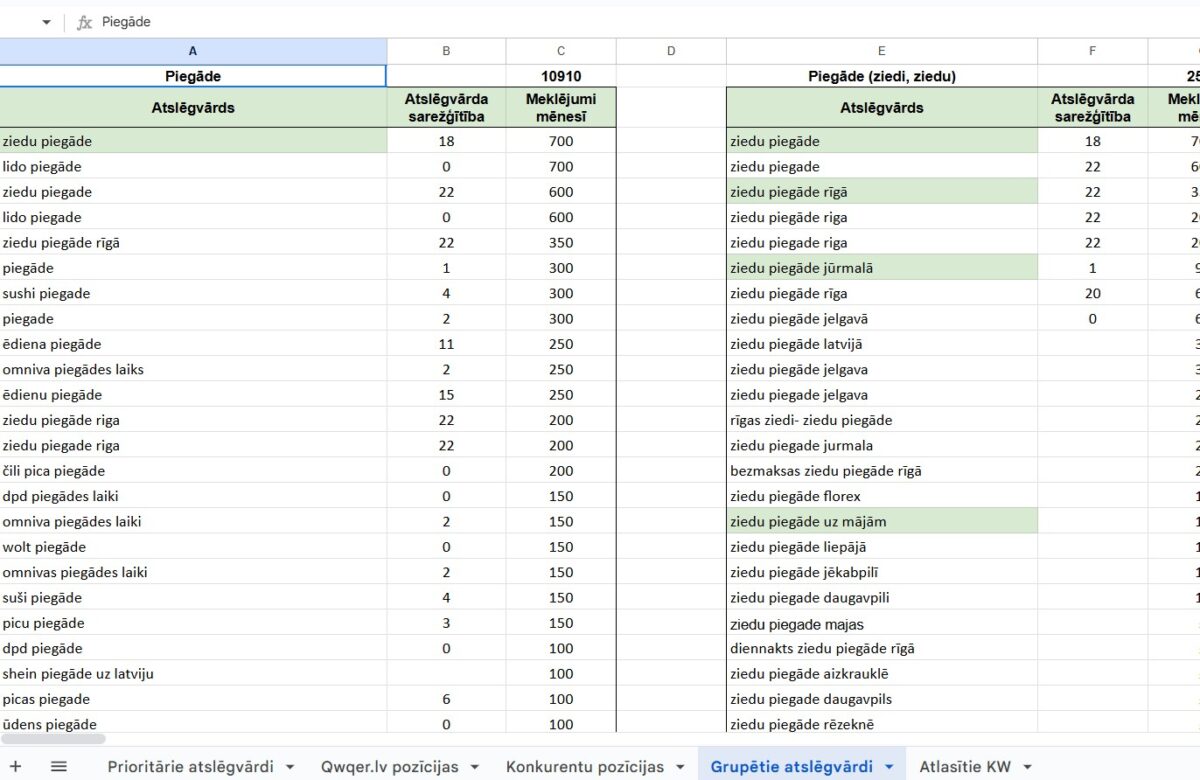Image resolution: width=1200 pixels, height=780 pixels.
Task: Open the Atlasītie KW sheet tab
Action: (x=965, y=767)
